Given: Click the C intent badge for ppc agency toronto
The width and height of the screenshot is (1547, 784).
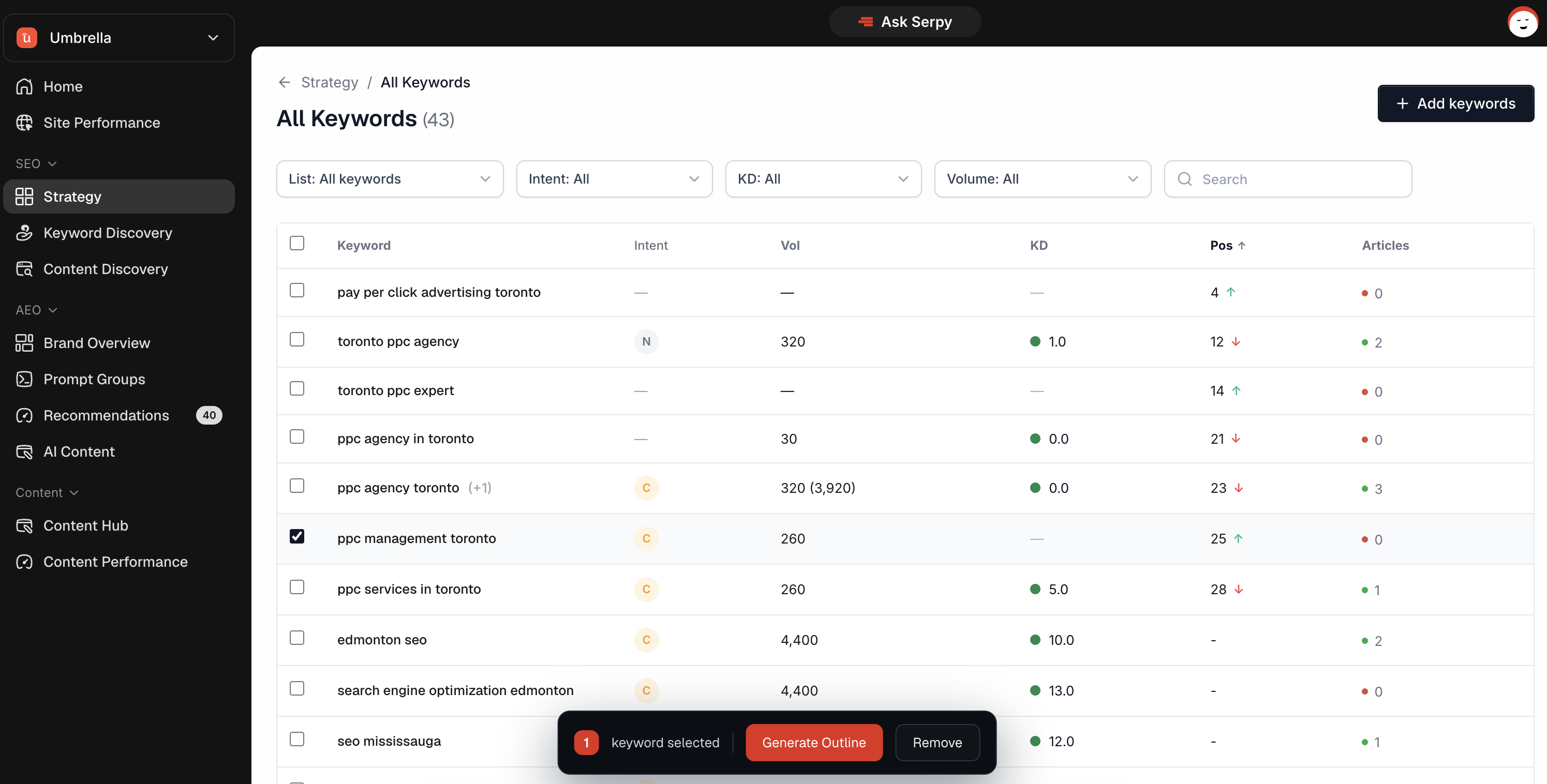Looking at the screenshot, I should click(x=646, y=488).
